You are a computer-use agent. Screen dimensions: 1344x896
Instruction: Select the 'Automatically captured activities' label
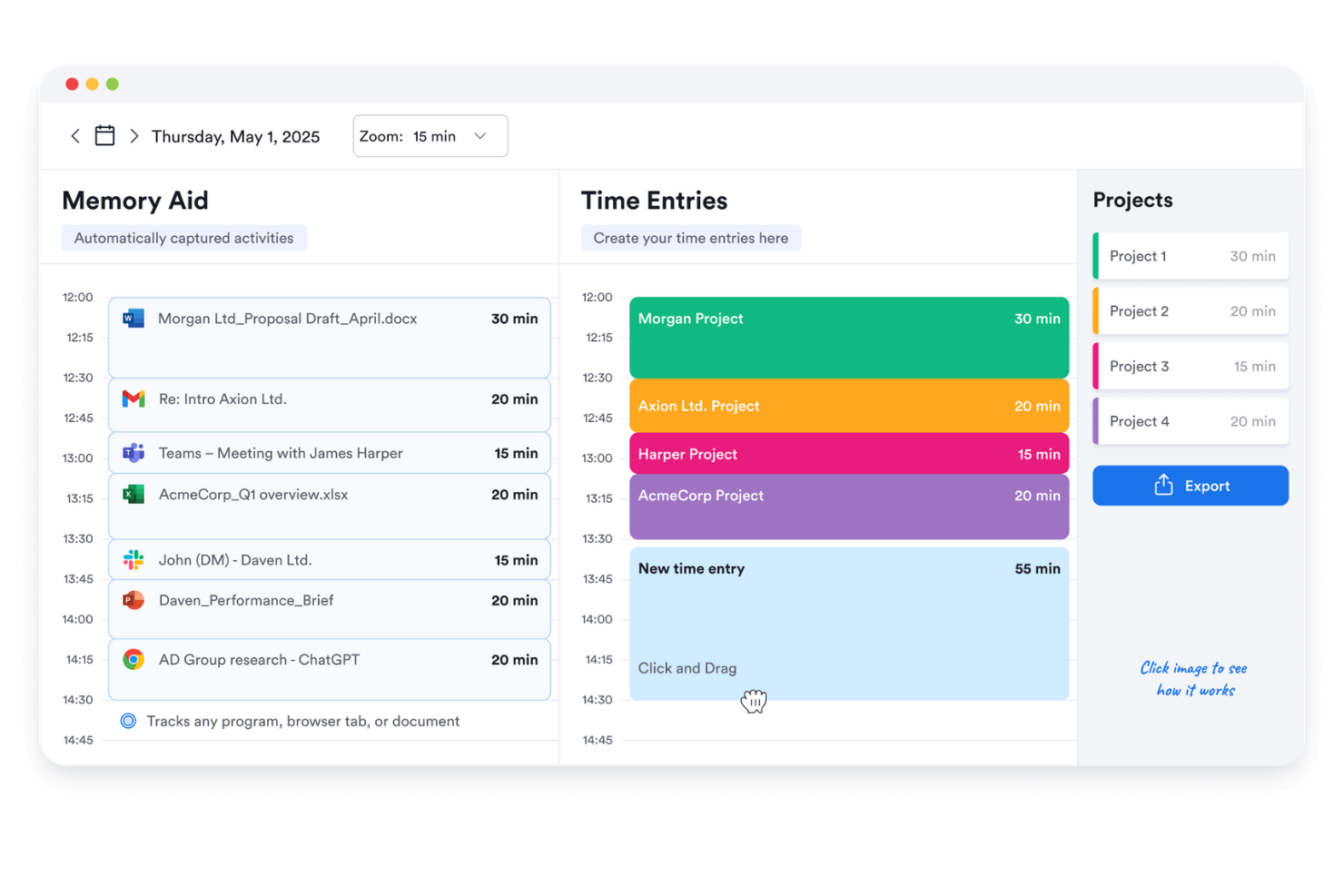(x=183, y=237)
